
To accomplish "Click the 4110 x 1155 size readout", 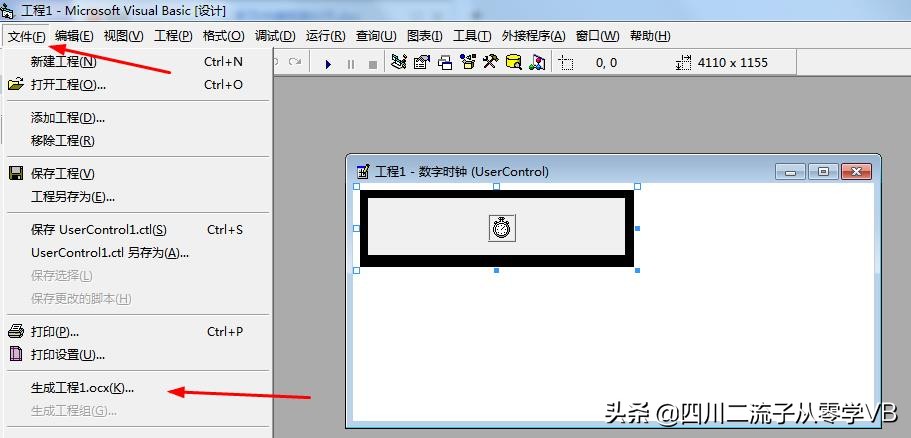I will 733,63.
